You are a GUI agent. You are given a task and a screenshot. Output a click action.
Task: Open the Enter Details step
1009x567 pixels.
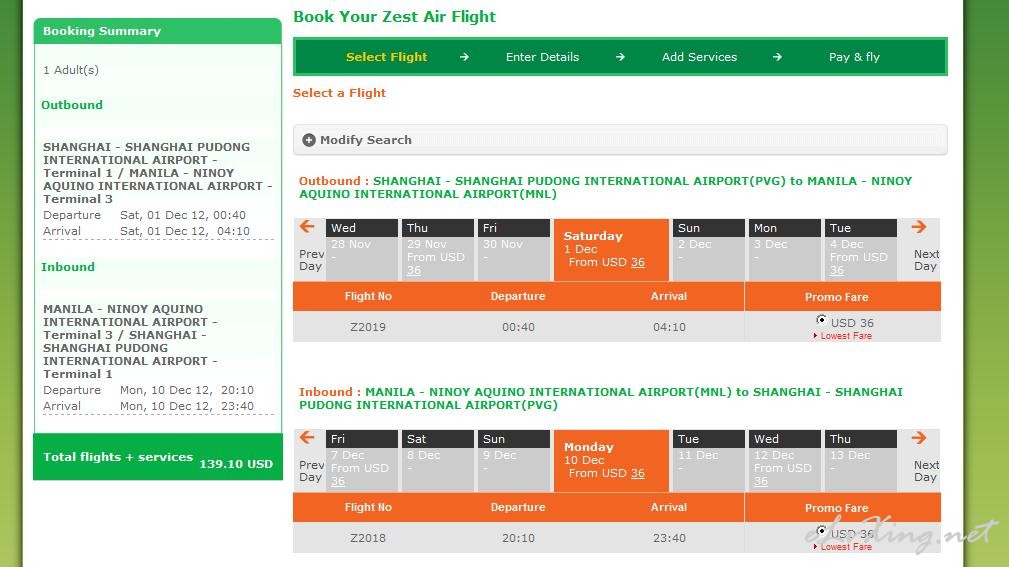tap(542, 57)
